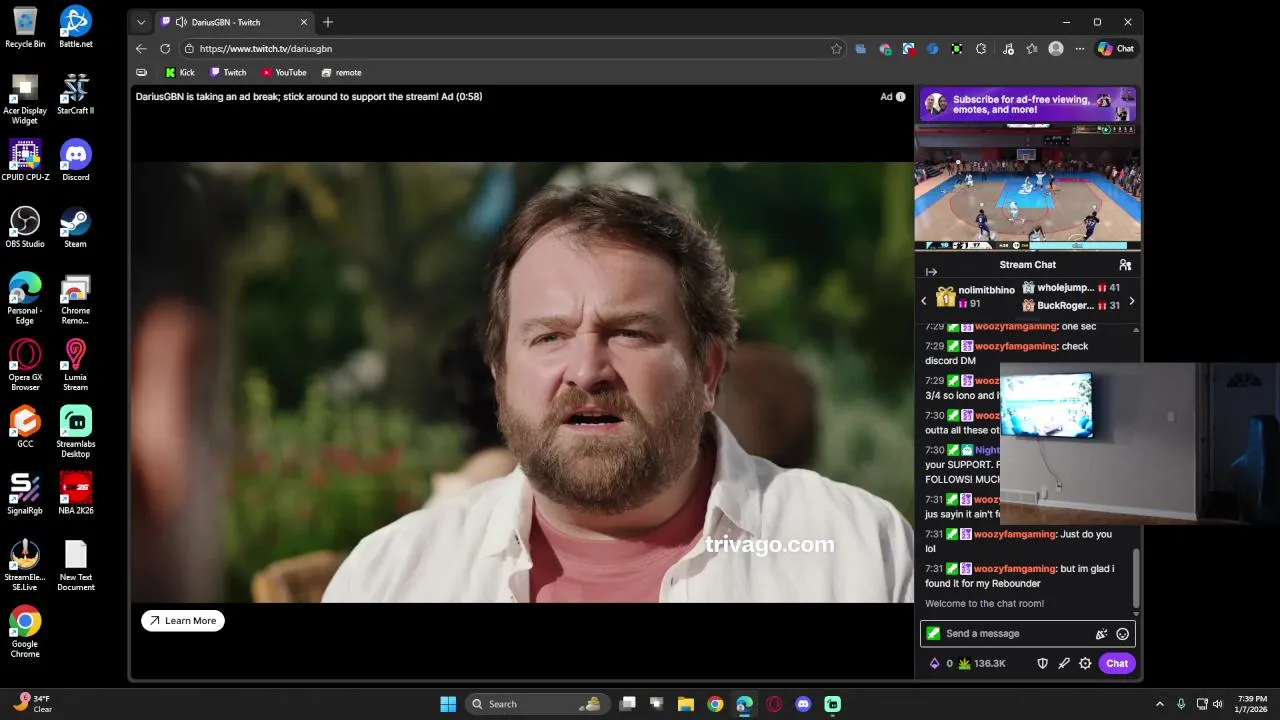The height and width of the screenshot is (720, 1280).
Task: Open the chat sword moderator tools icon
Action: (1064, 663)
